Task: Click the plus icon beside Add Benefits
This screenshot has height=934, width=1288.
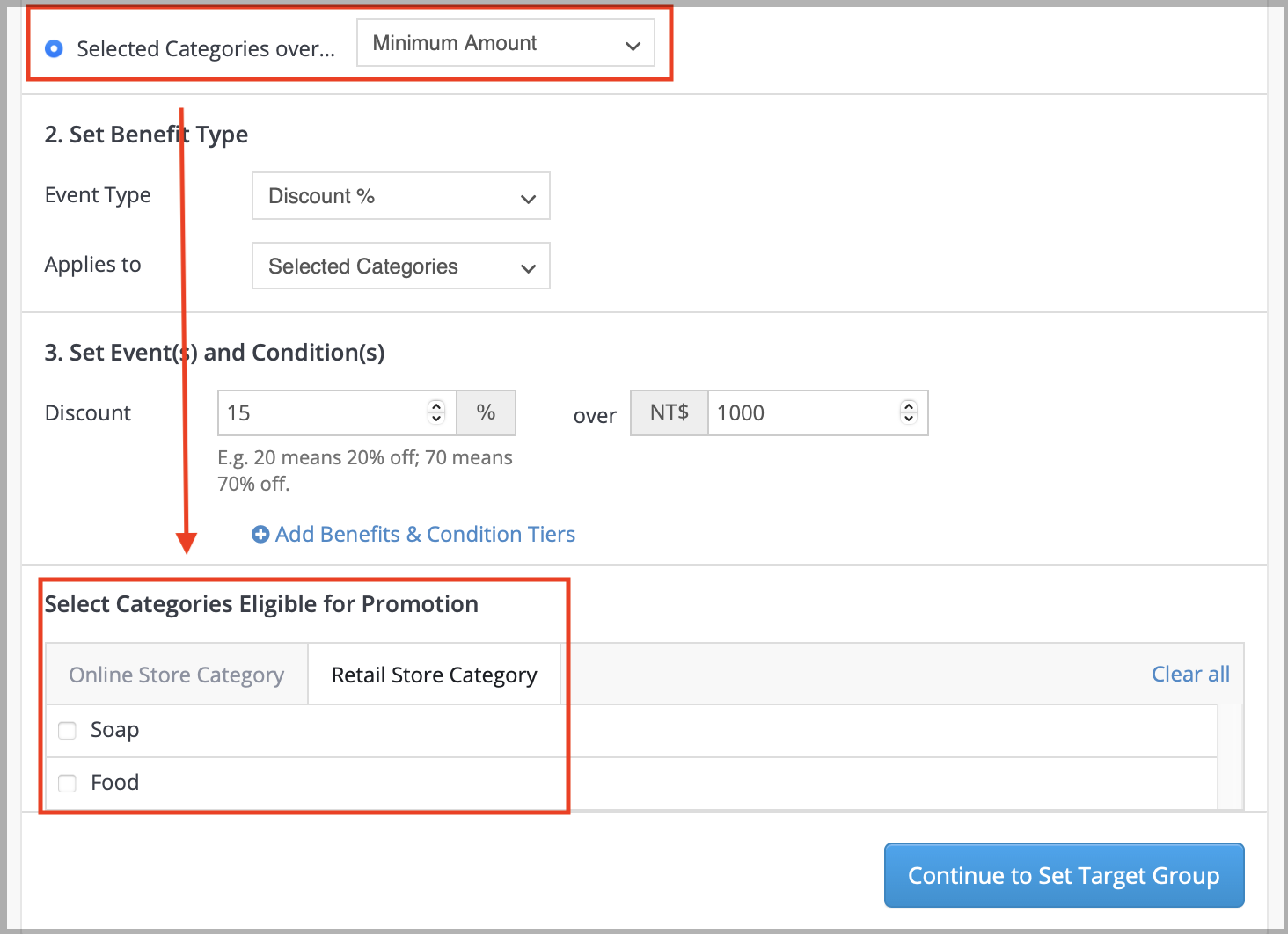Action: (260, 535)
